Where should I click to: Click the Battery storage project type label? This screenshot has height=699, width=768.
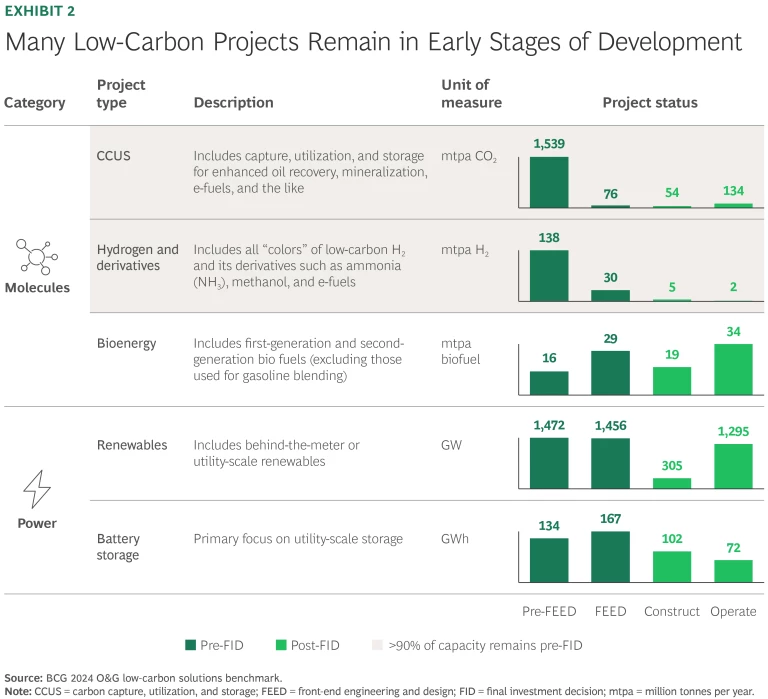[119, 547]
